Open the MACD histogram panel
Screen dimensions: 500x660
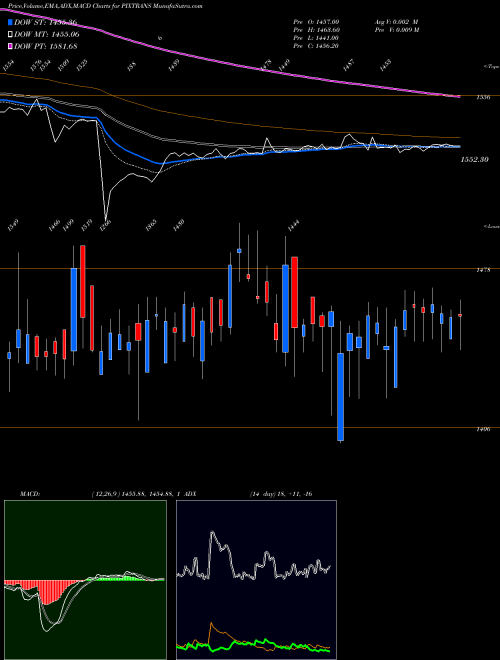pyautogui.click(x=85, y=580)
